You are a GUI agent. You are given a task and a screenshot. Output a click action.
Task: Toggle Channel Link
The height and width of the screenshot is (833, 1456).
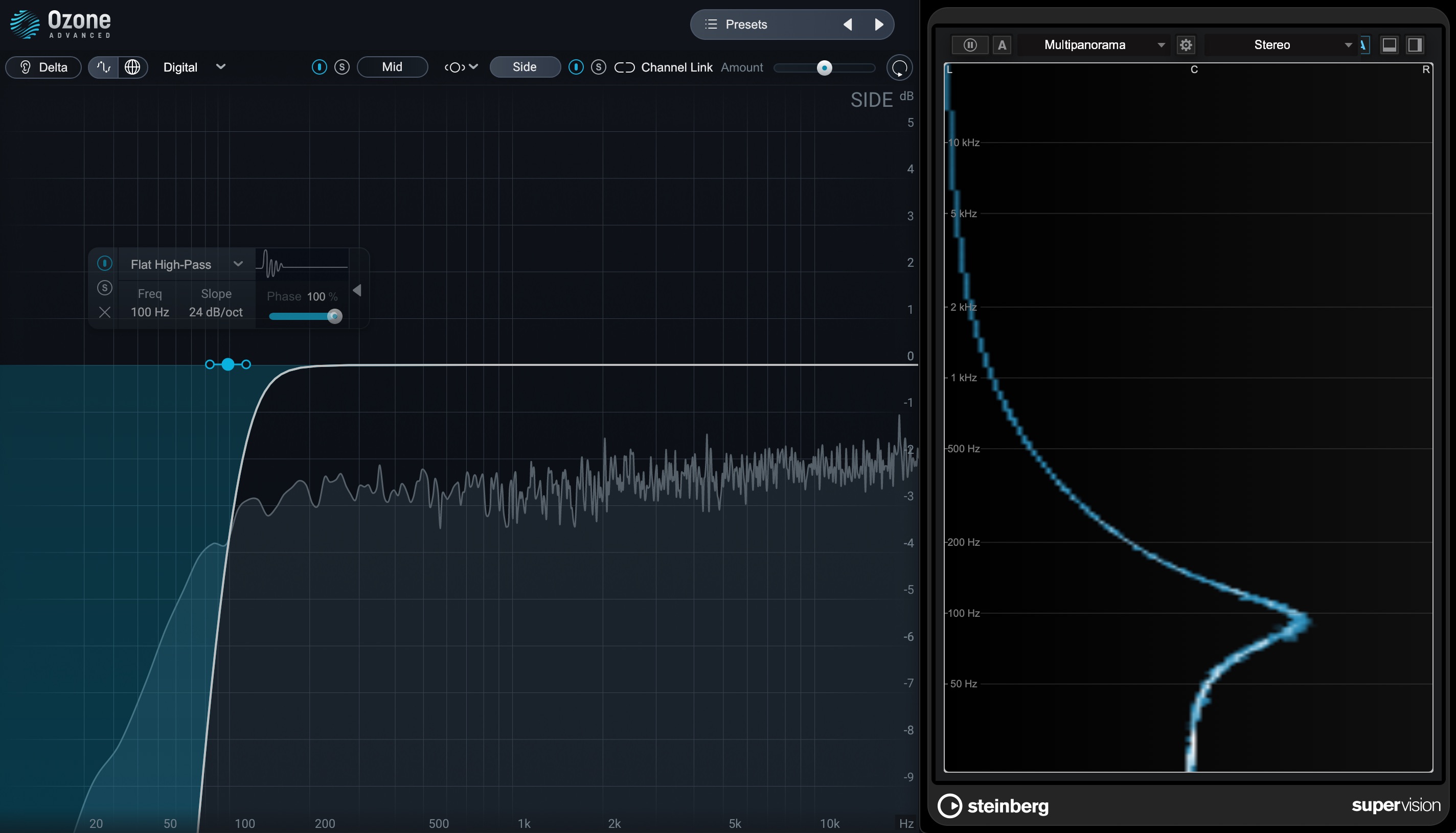coord(663,67)
